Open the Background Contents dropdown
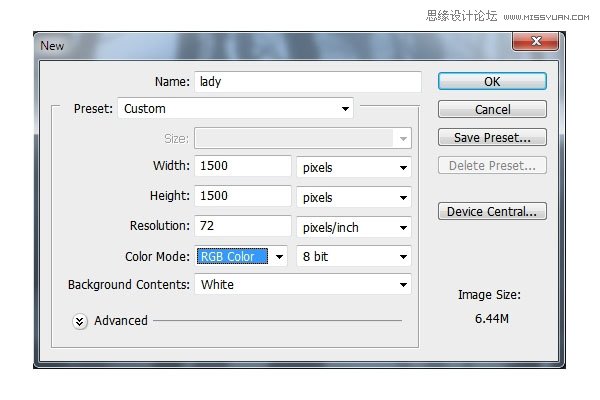This screenshot has width=600, height=400. point(303,284)
